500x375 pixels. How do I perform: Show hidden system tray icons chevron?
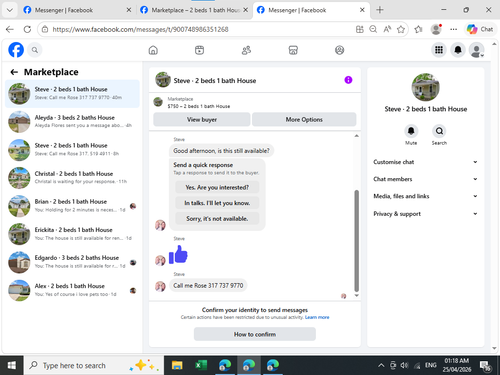(x=381, y=366)
